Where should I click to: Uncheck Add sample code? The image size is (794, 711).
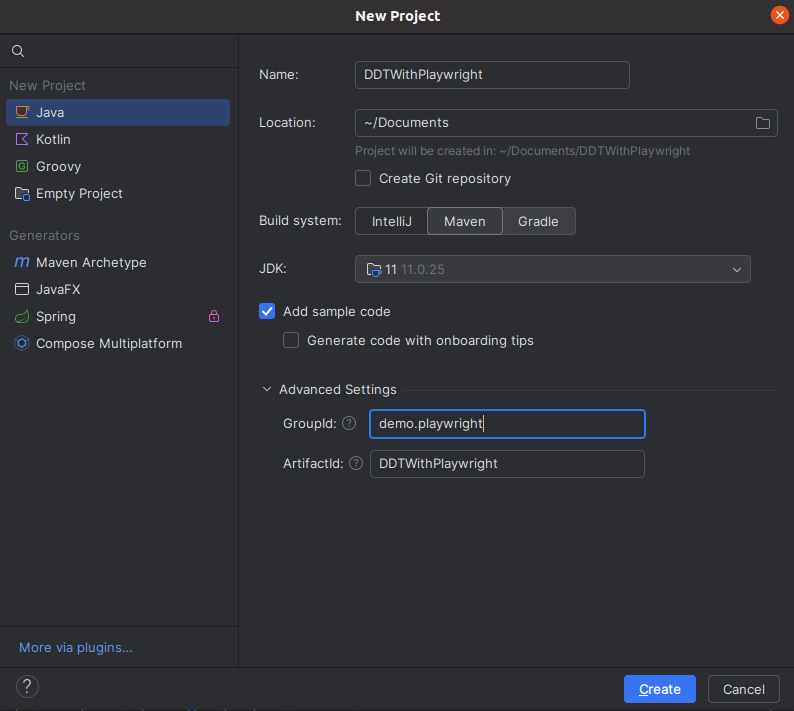pyautogui.click(x=267, y=311)
